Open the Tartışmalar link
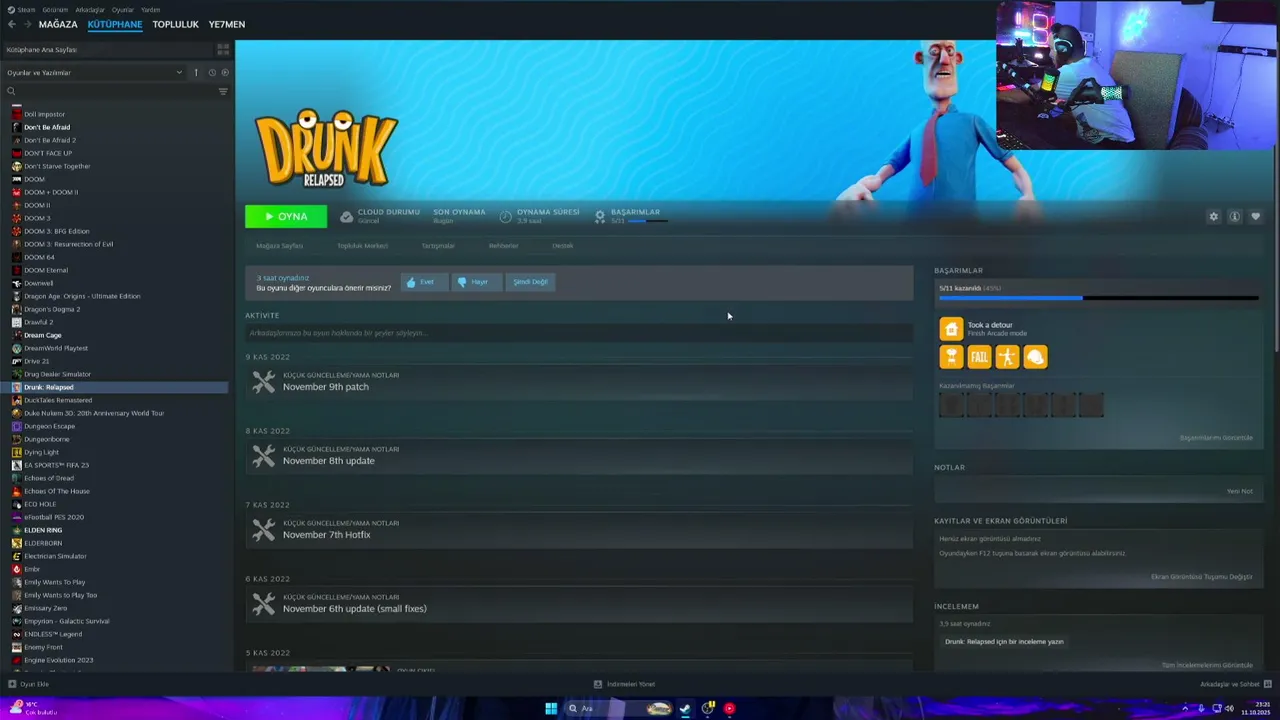The width and height of the screenshot is (1280, 720). (438, 246)
